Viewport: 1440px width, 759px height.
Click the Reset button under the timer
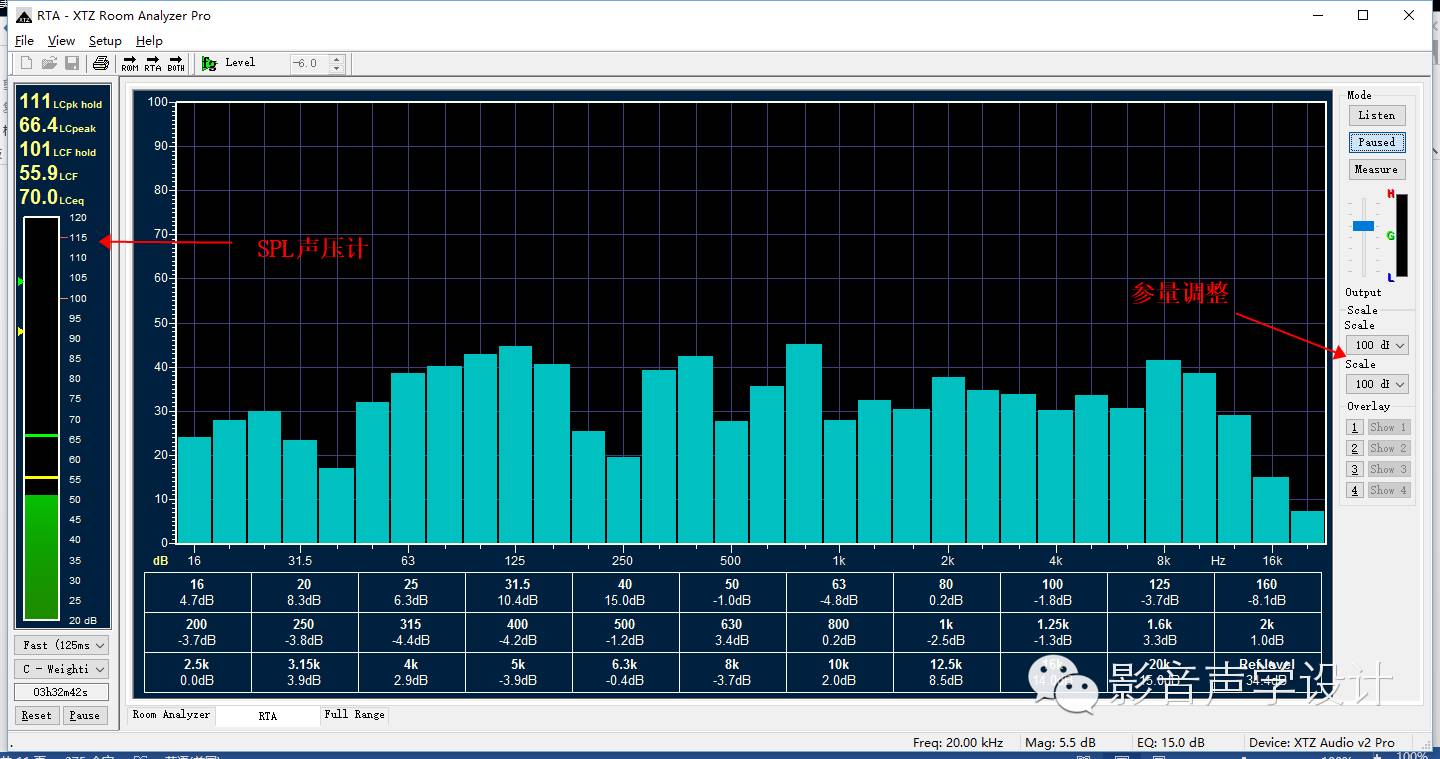37,715
